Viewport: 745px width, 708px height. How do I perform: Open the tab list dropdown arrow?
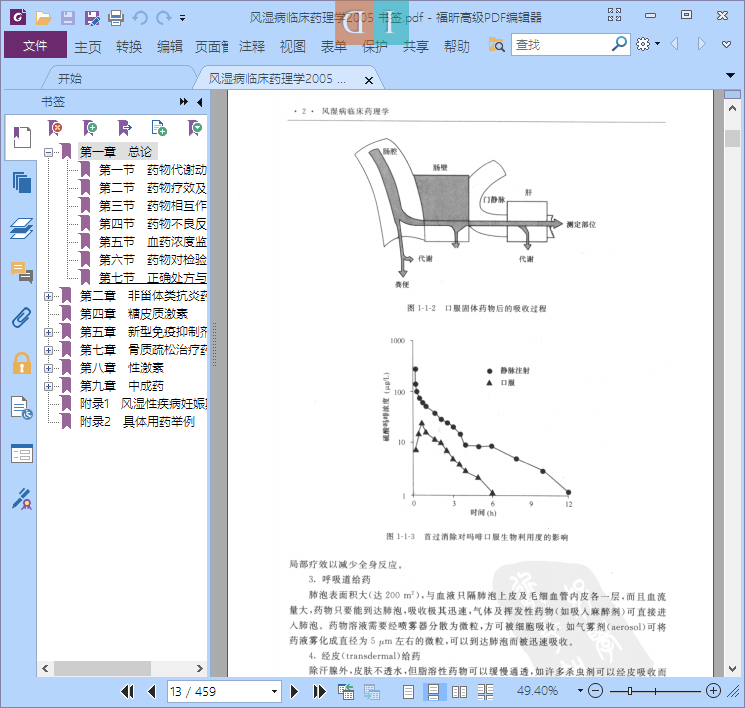(x=730, y=75)
